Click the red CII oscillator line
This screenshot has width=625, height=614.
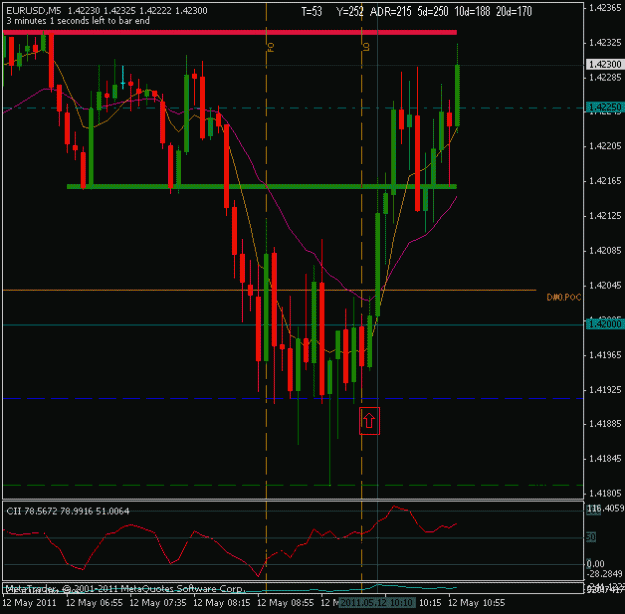[230, 540]
